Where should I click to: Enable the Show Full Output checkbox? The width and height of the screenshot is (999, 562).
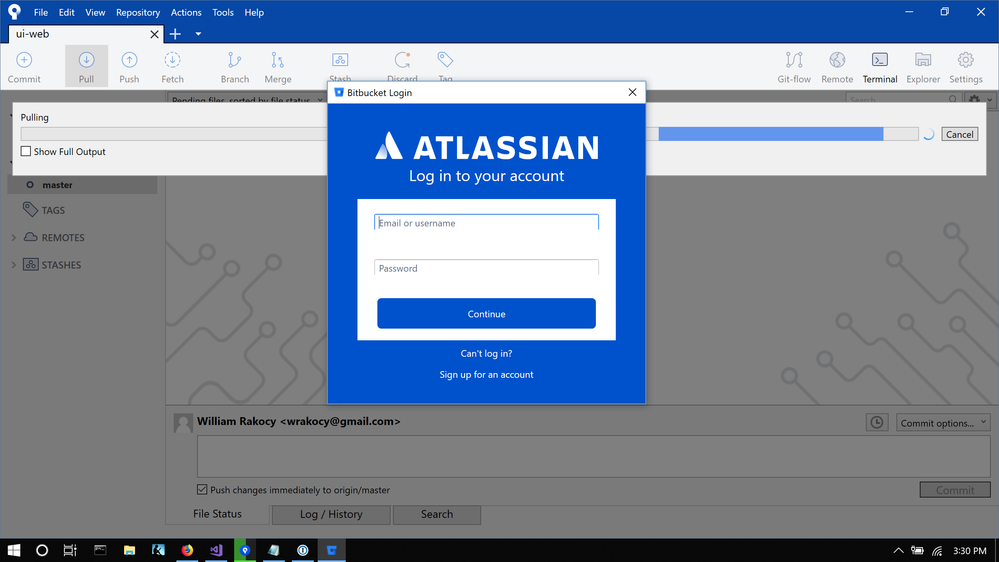pos(25,151)
